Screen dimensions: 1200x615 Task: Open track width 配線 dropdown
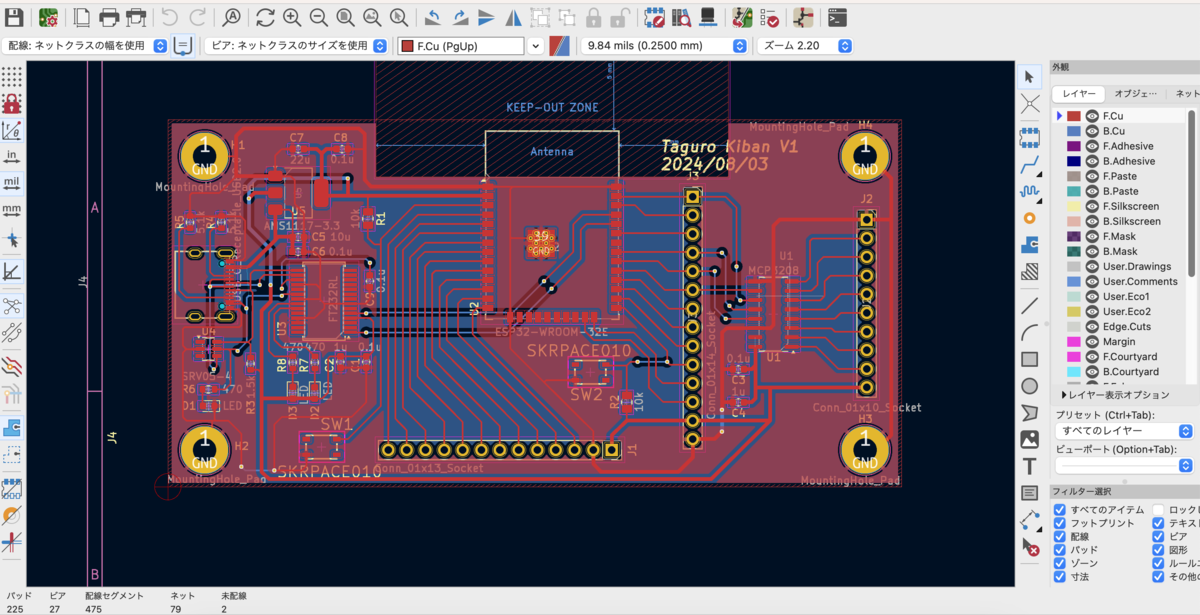pos(85,46)
